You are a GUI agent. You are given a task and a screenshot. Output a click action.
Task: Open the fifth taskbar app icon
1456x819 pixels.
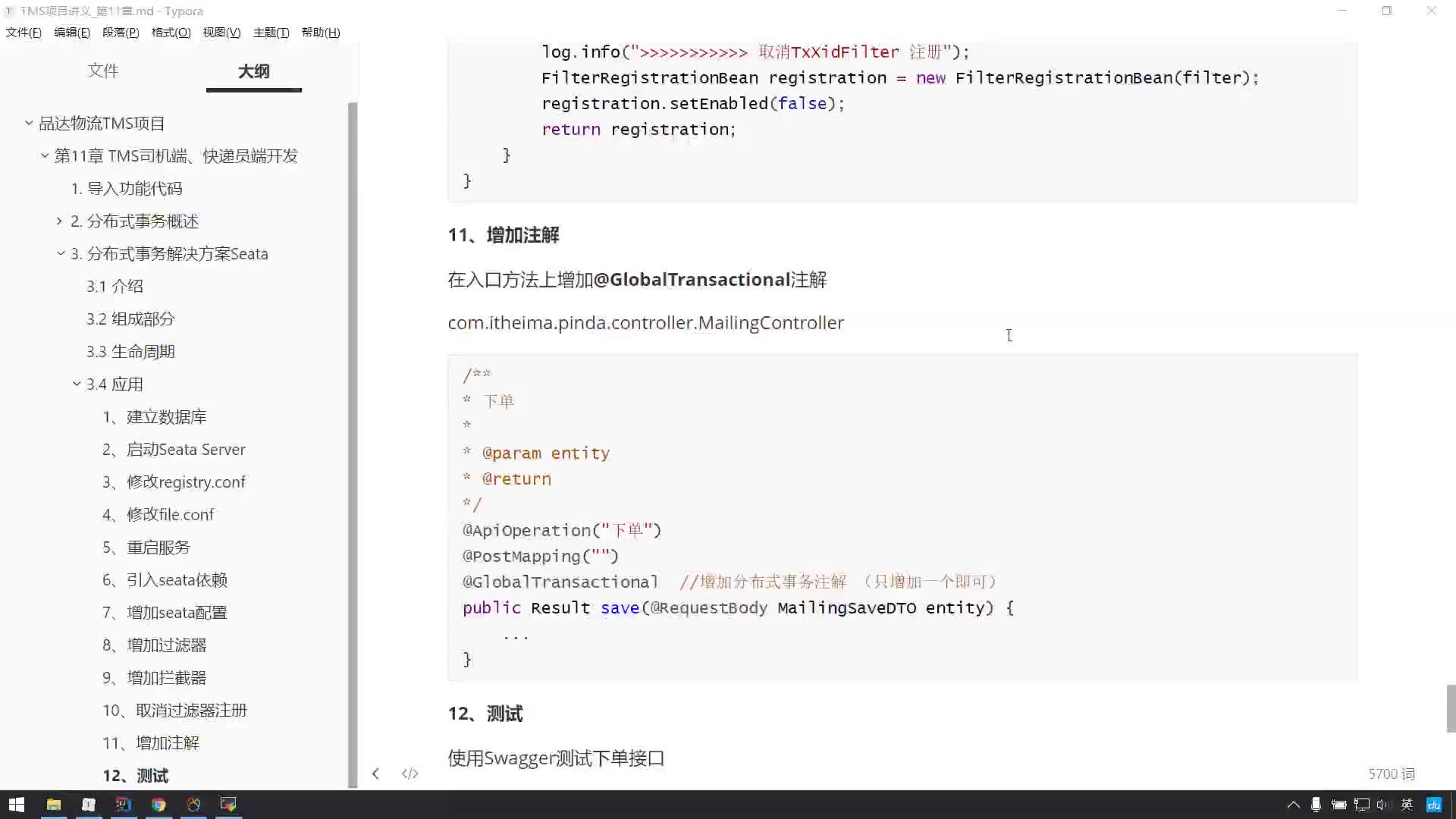pos(193,805)
